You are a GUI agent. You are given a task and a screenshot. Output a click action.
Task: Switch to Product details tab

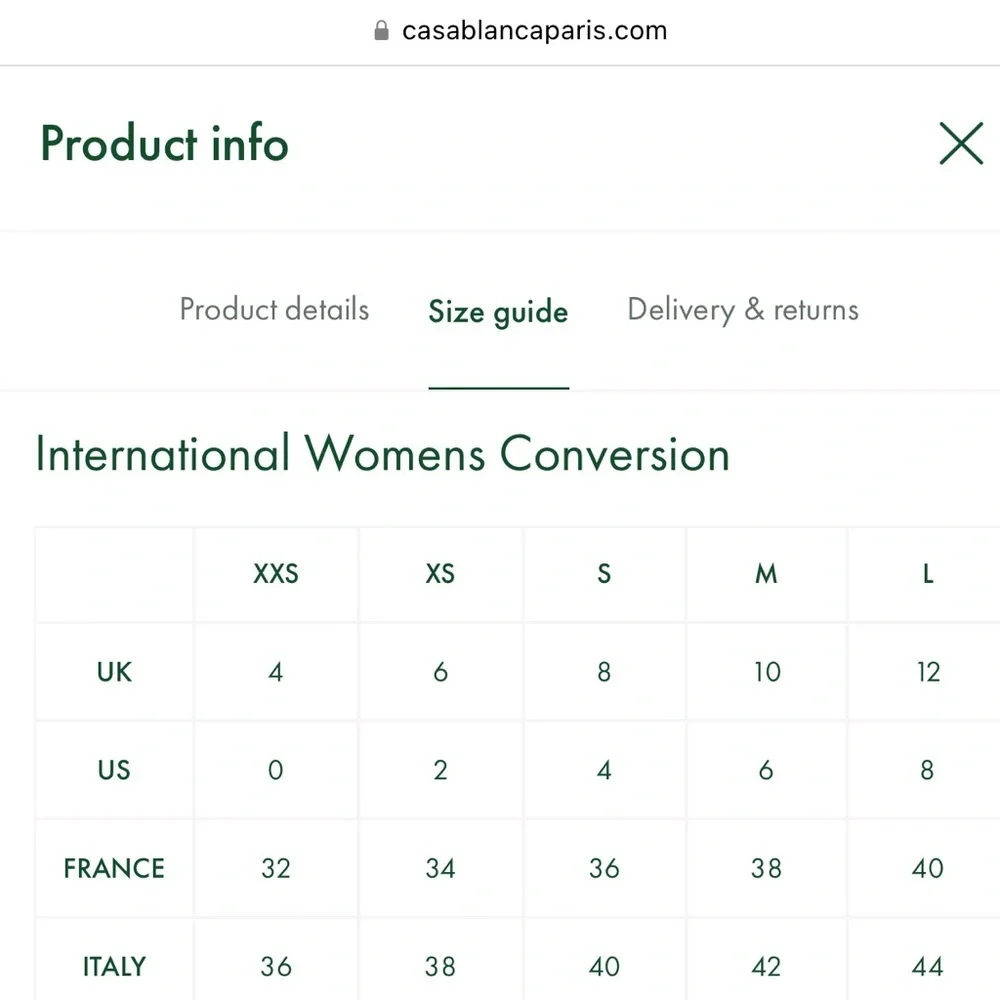[274, 309]
